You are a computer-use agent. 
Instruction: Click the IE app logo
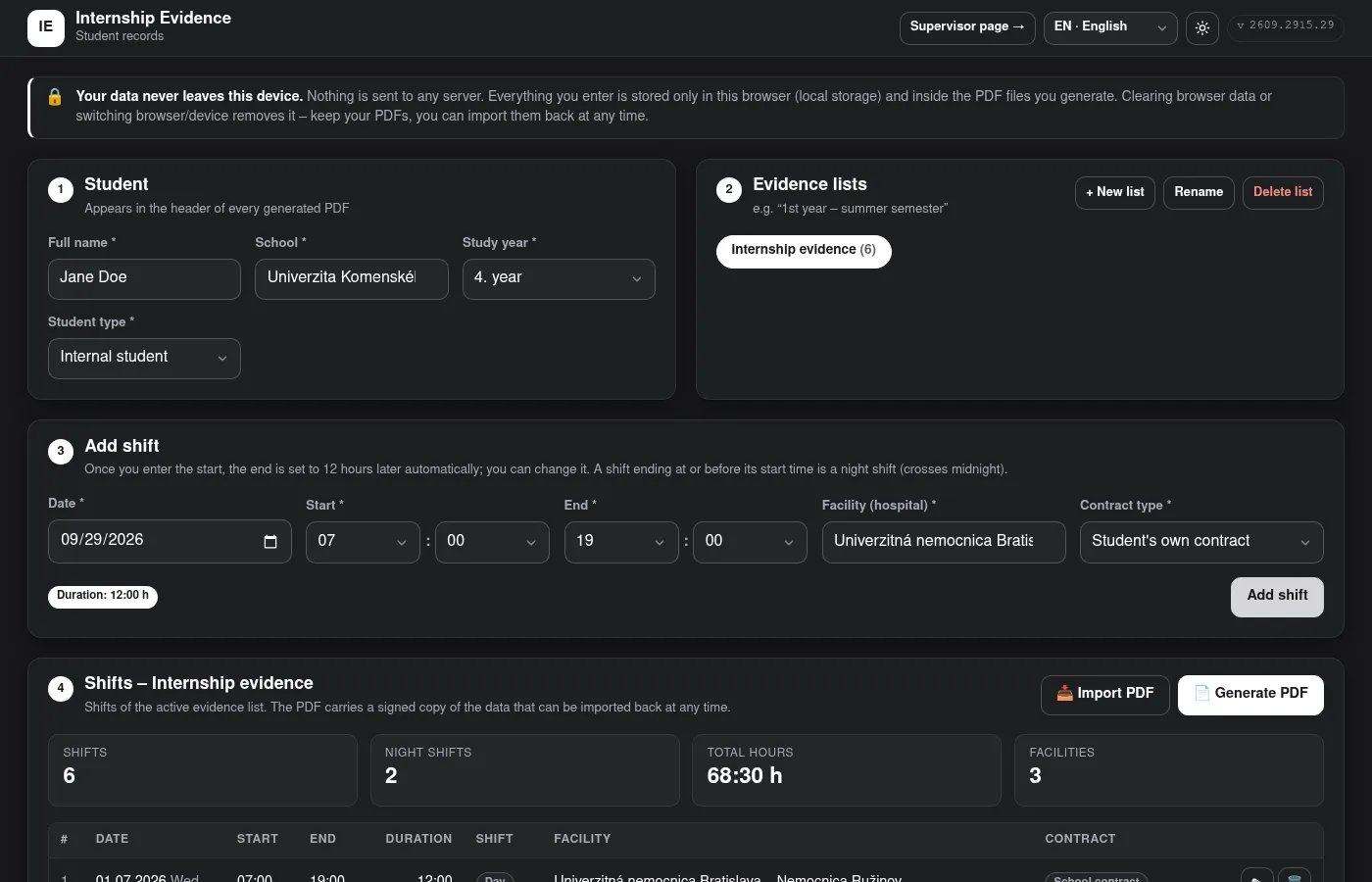coord(46,27)
